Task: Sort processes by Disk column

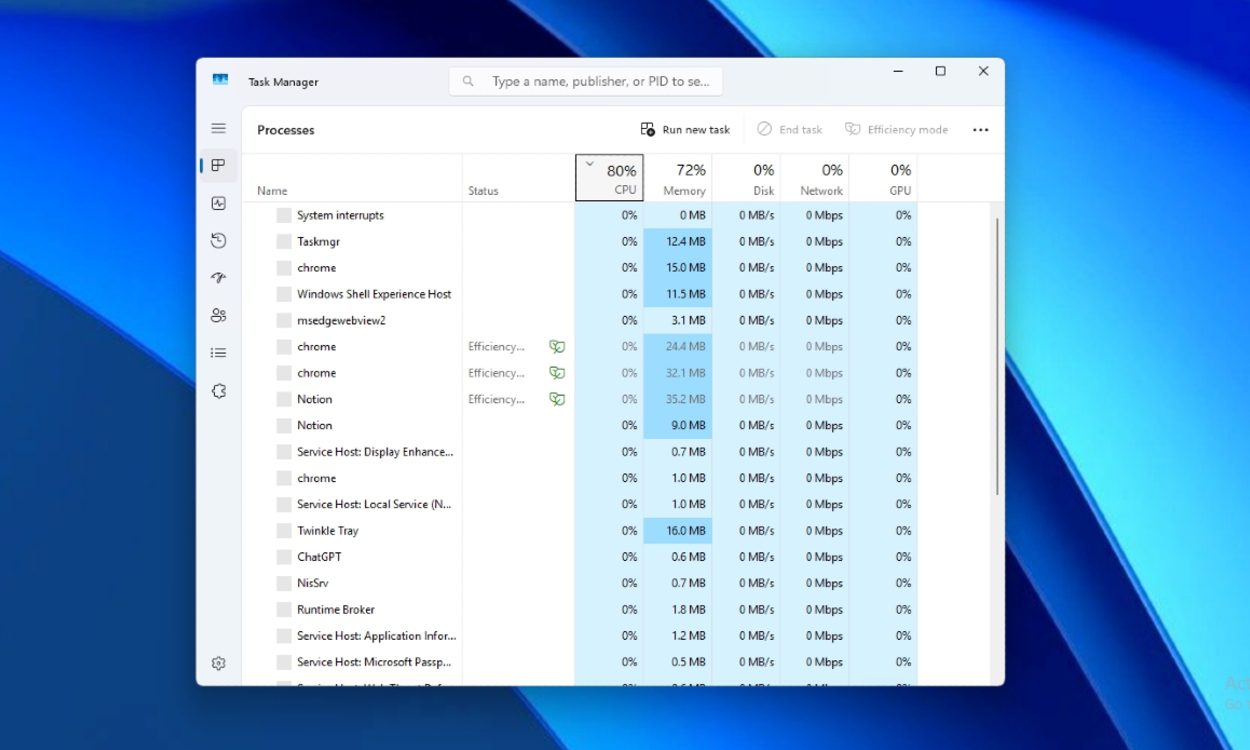Action: tap(746, 178)
